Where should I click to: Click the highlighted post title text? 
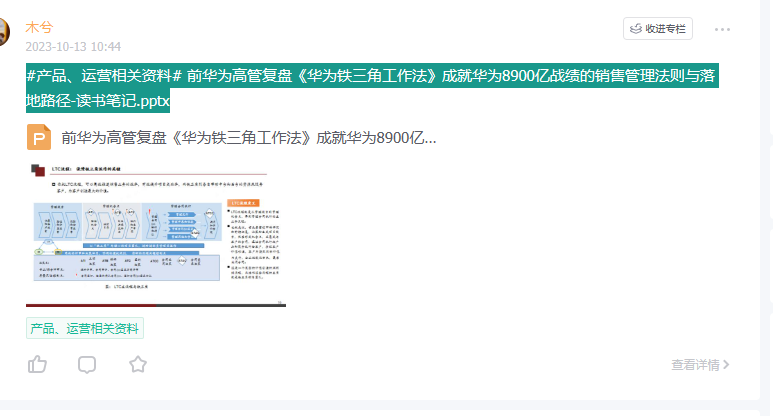372,88
